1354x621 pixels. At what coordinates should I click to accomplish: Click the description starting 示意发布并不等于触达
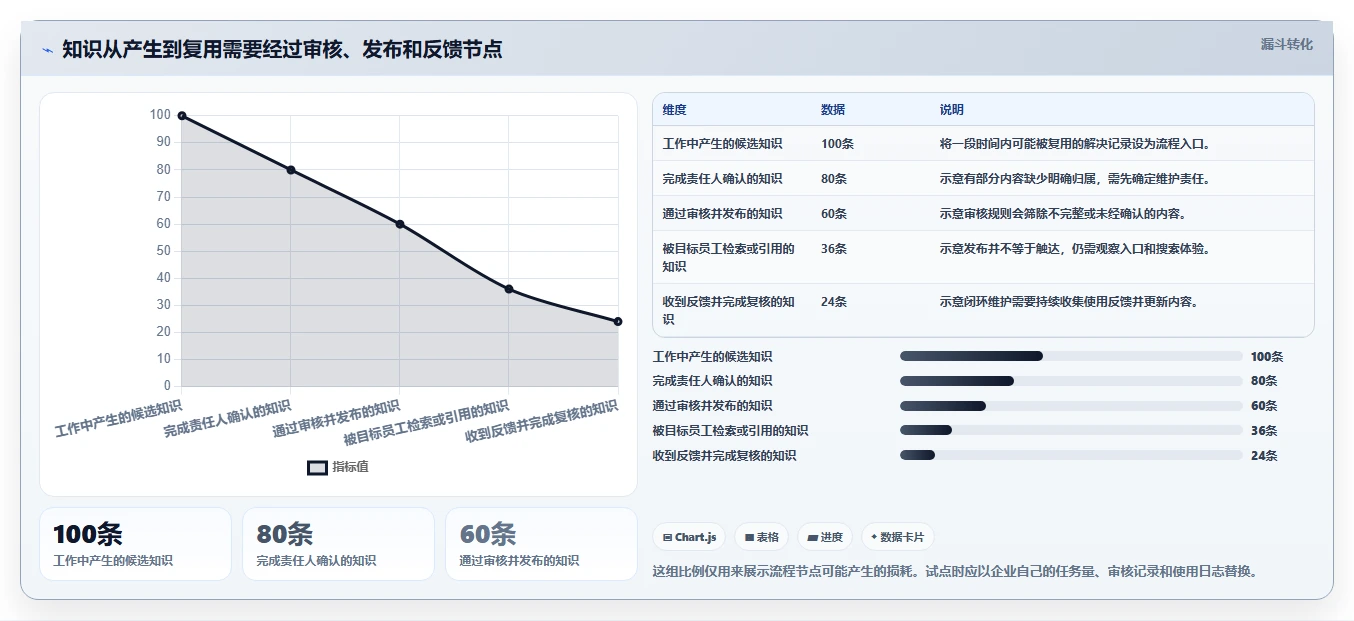point(1077,249)
